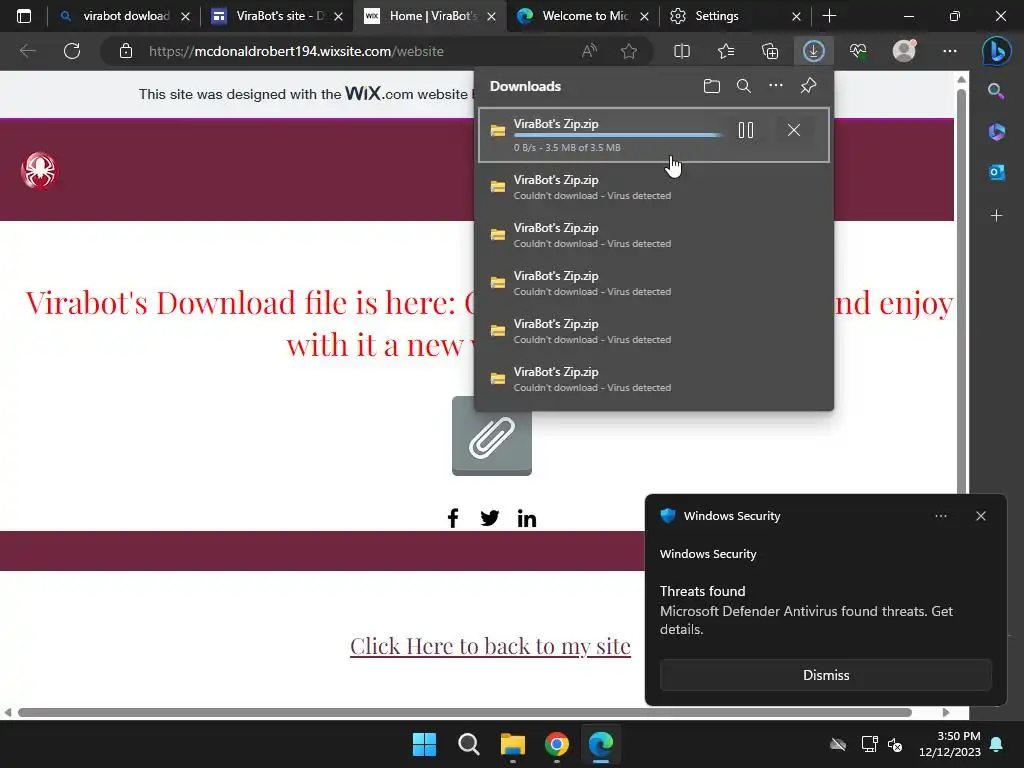Screen dimensions: 1024x768
Task: Open the Favorites list icon
Action: (726, 51)
